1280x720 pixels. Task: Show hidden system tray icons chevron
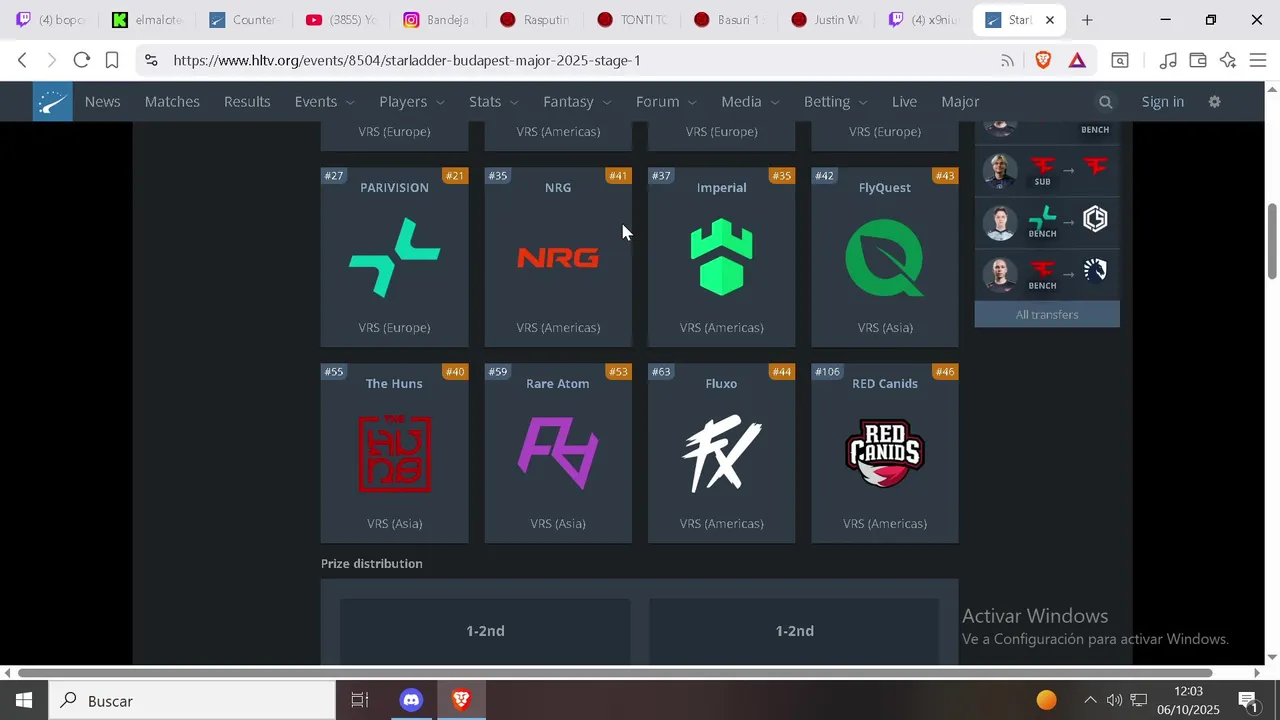(1090, 700)
